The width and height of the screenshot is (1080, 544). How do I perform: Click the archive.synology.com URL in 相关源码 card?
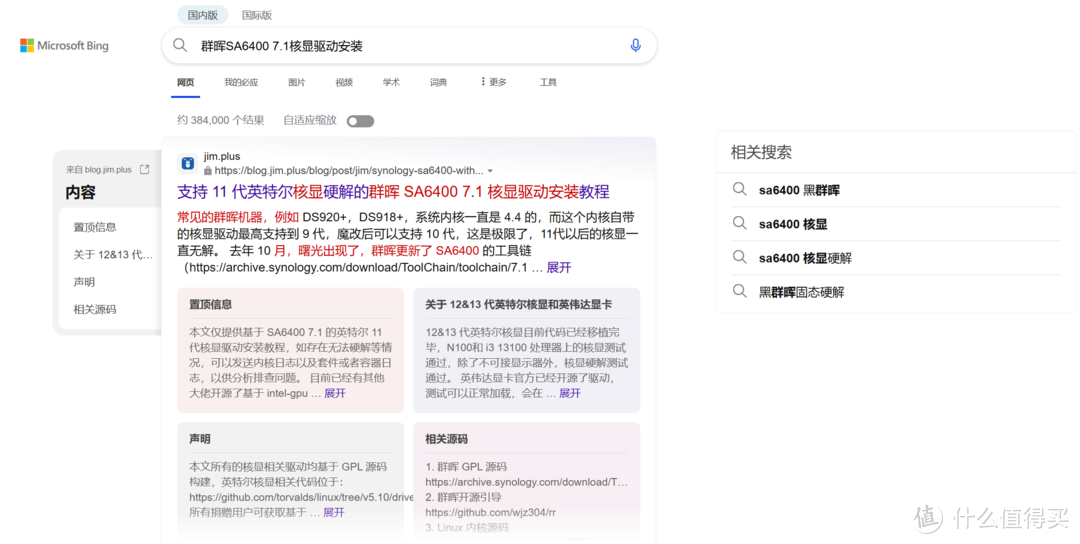pyautogui.click(x=526, y=482)
